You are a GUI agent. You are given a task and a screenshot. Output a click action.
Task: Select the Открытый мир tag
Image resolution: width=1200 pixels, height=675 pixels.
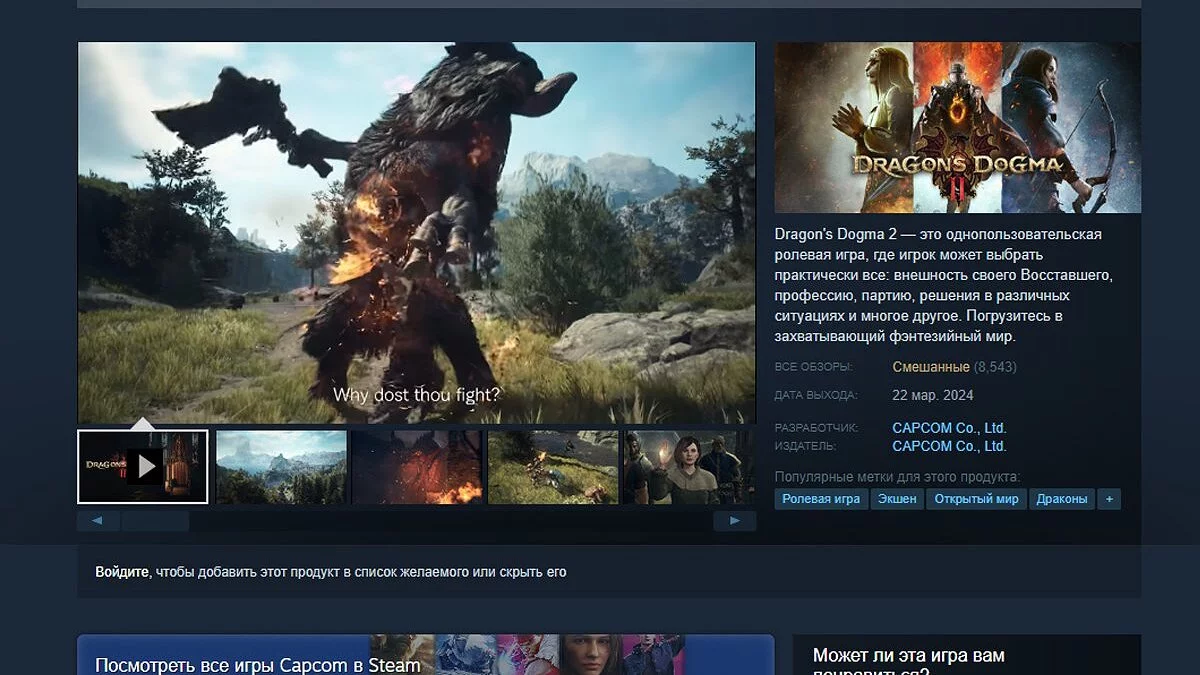pos(976,499)
